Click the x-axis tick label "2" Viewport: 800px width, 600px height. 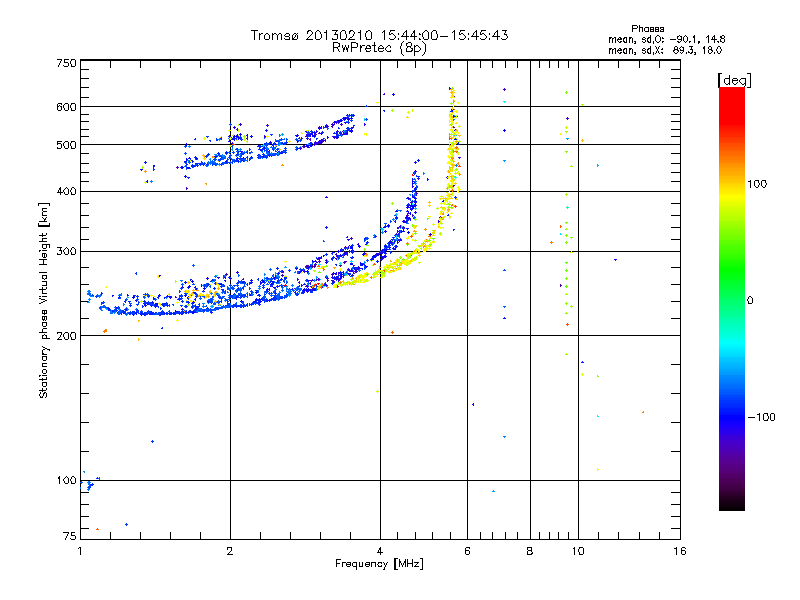click(230, 551)
